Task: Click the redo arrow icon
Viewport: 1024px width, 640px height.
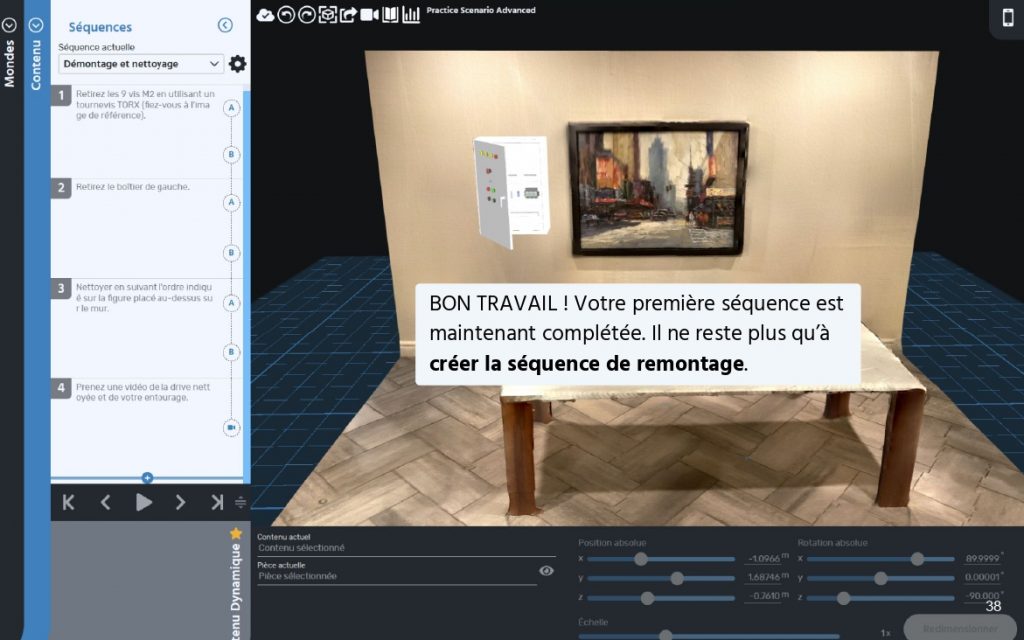Action: pyautogui.click(x=306, y=15)
